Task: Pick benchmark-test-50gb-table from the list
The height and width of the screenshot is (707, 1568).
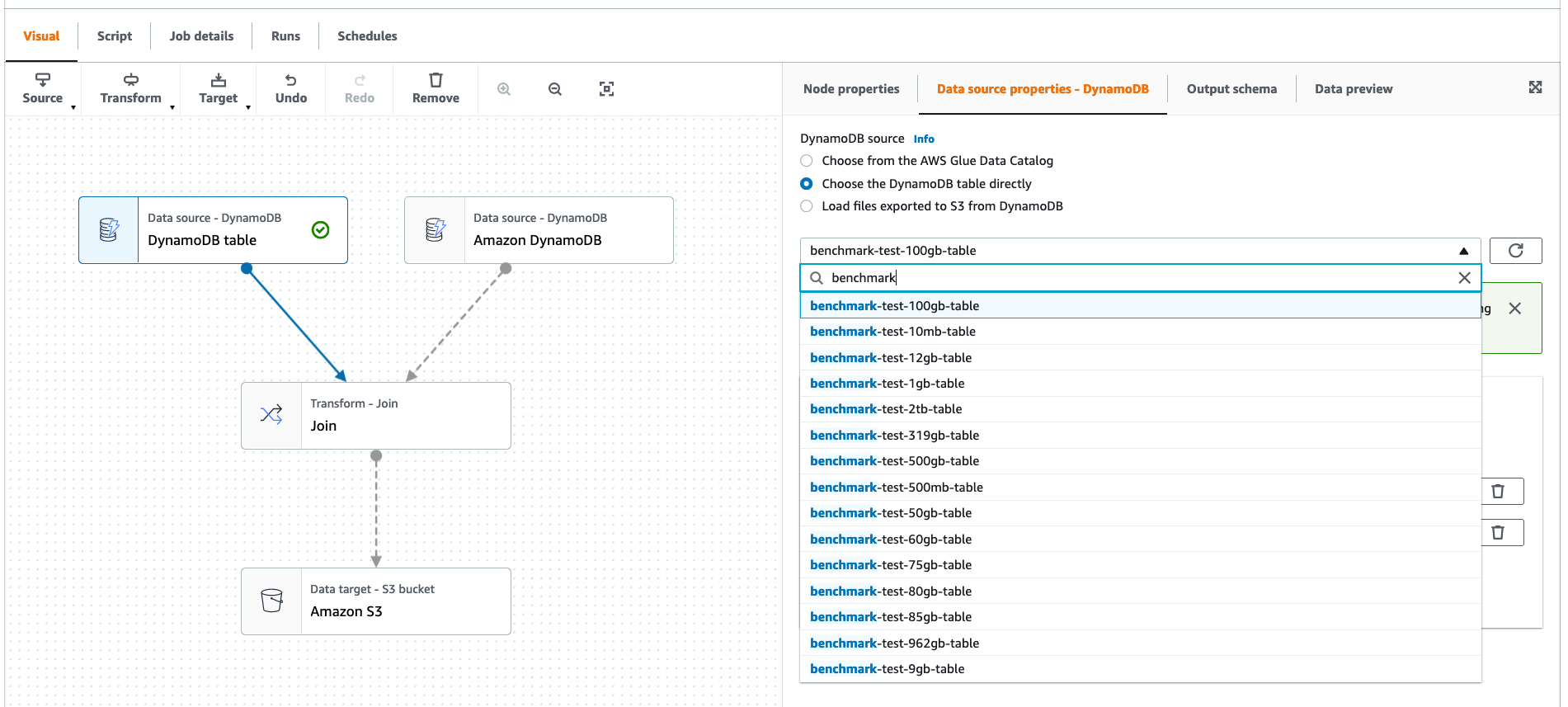Action: click(1141, 513)
